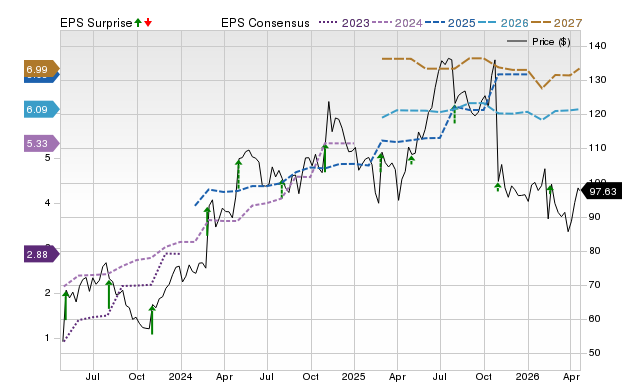Viewport: 640px width, 382px height.
Task: Click the 120 price axis label
Action: [x=597, y=114]
